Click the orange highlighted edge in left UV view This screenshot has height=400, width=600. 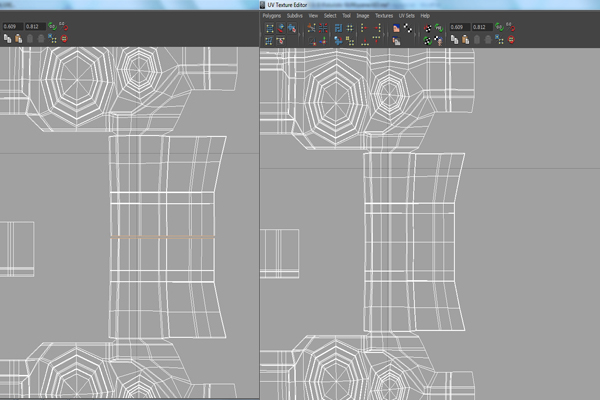point(162,237)
